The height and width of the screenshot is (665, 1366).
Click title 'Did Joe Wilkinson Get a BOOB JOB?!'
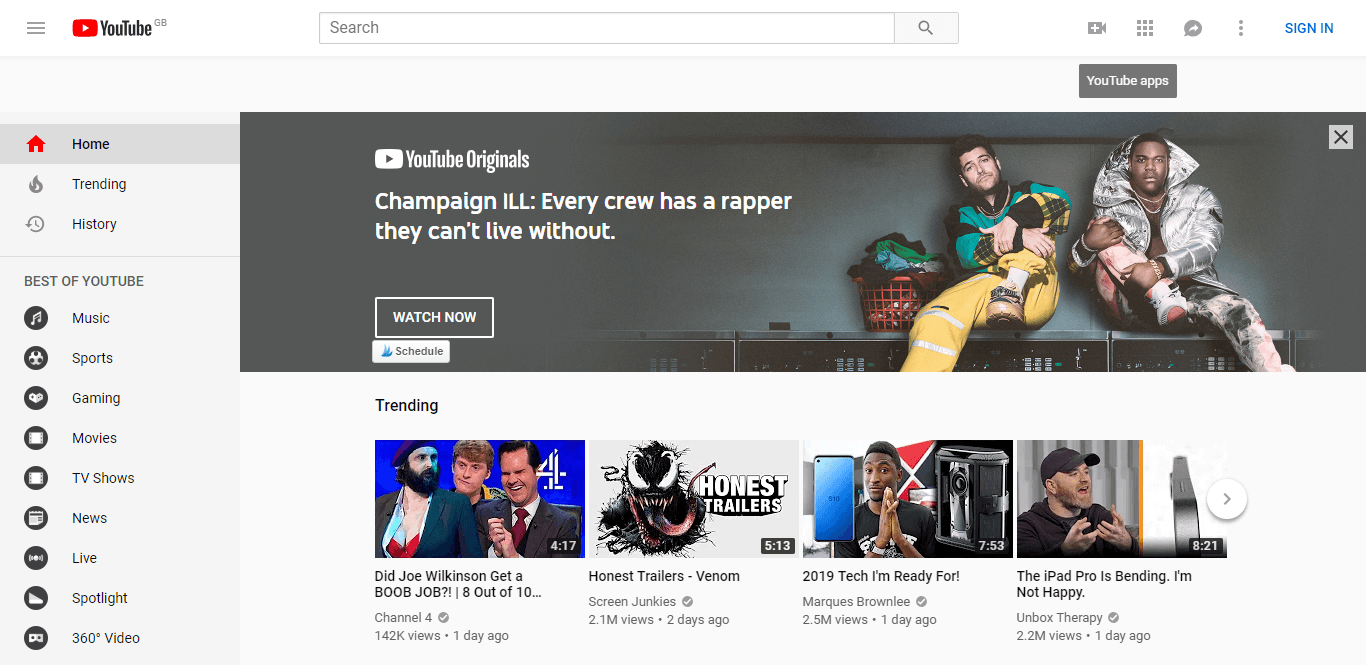pyautogui.click(x=459, y=584)
